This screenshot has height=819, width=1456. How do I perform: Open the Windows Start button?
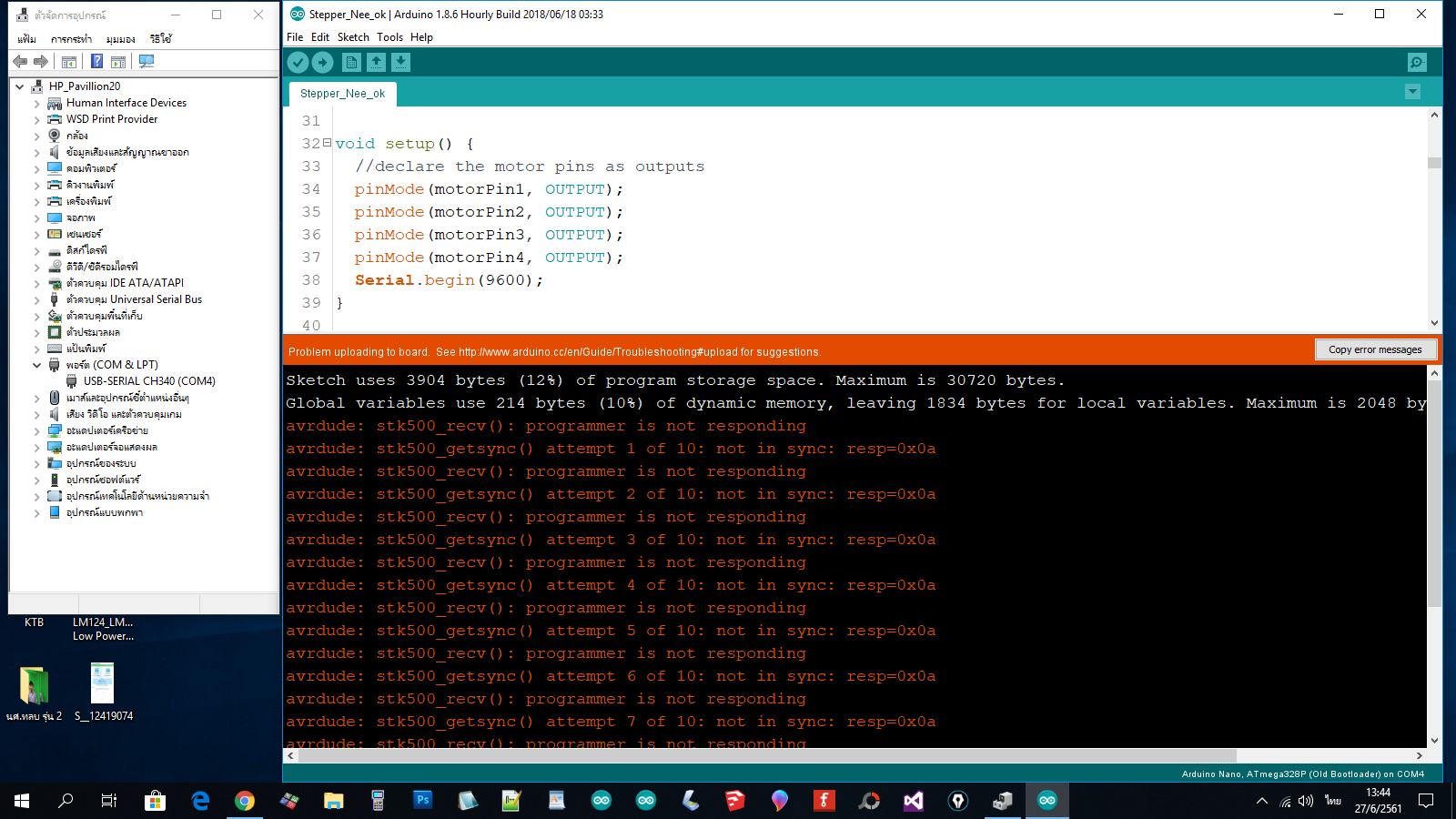(x=22, y=801)
